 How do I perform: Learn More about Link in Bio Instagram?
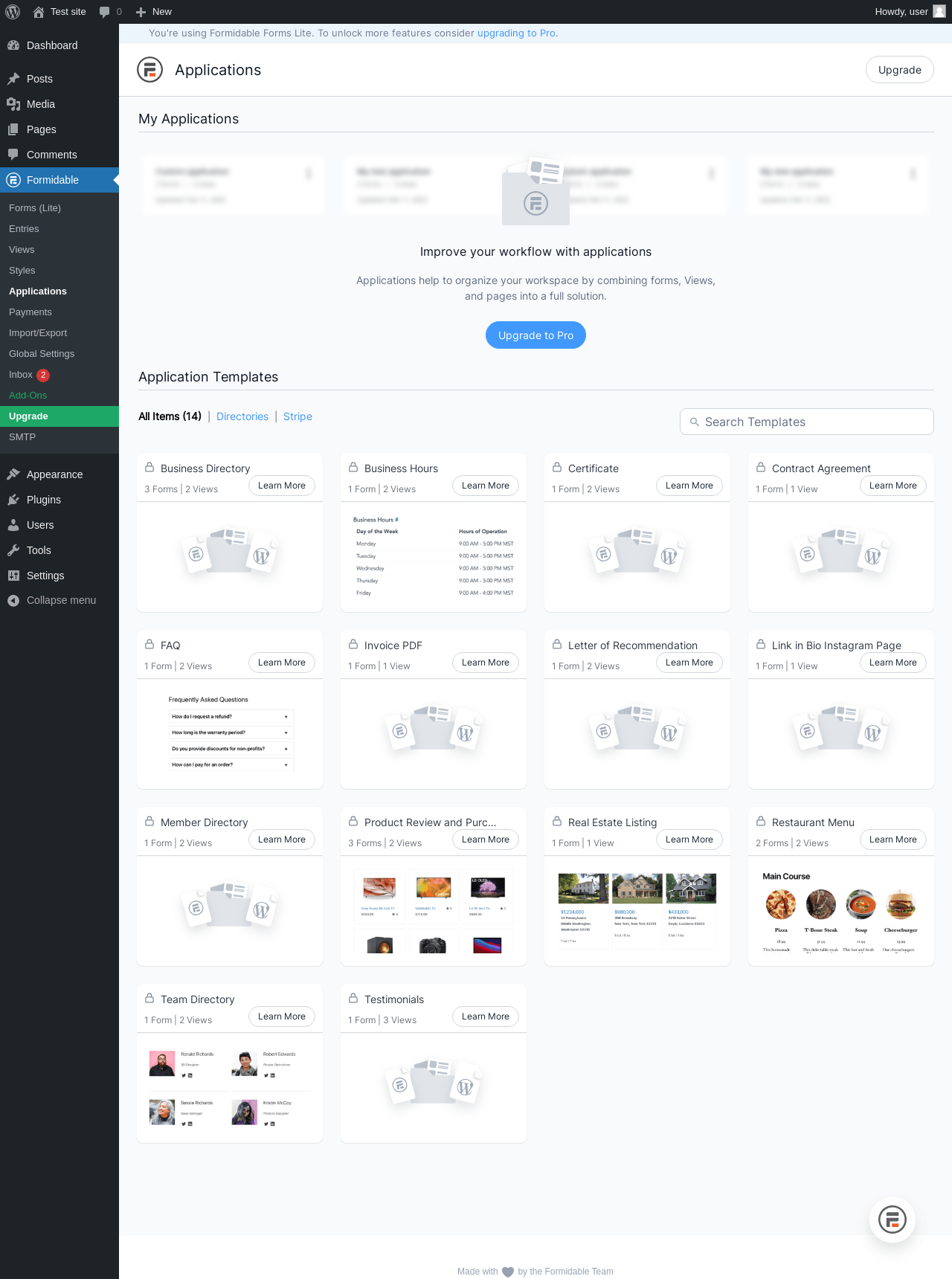893,663
